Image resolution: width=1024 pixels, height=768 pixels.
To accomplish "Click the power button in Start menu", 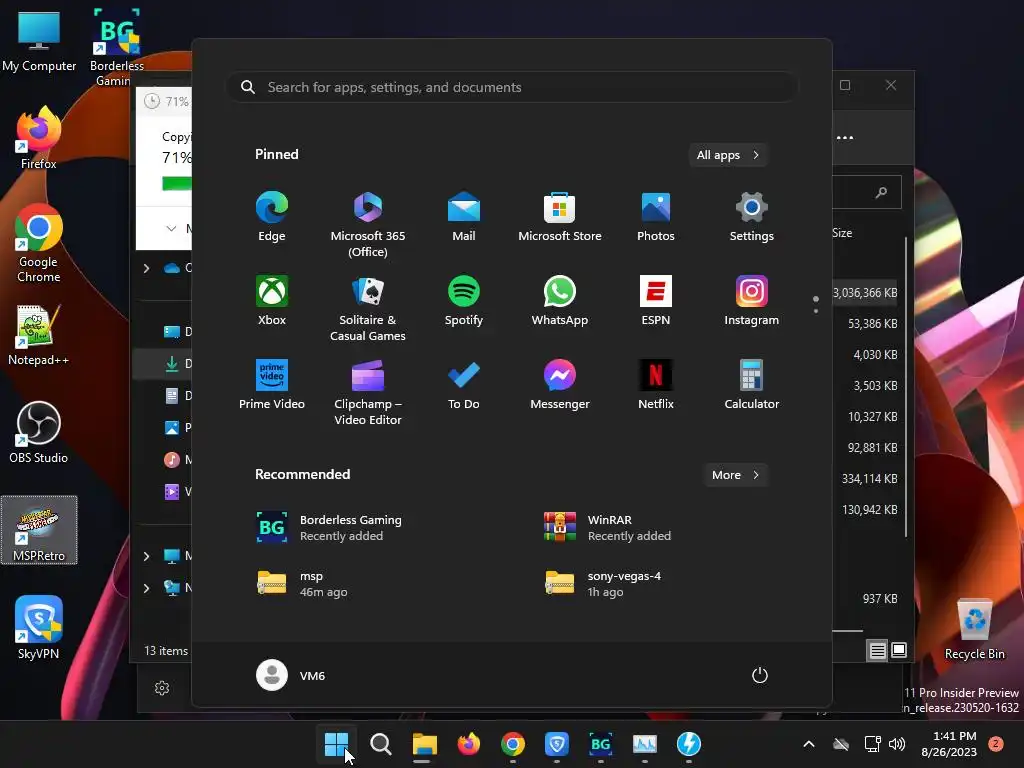I will (x=760, y=675).
